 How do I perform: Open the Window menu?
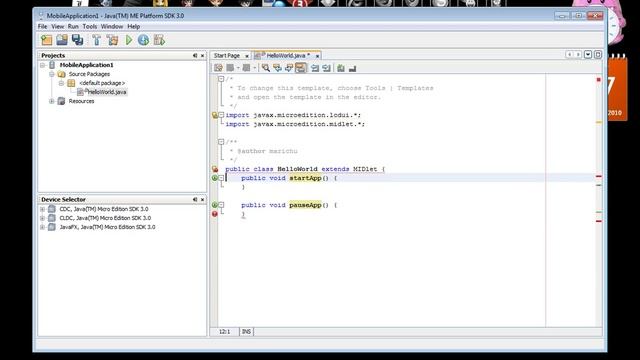click(x=112, y=26)
